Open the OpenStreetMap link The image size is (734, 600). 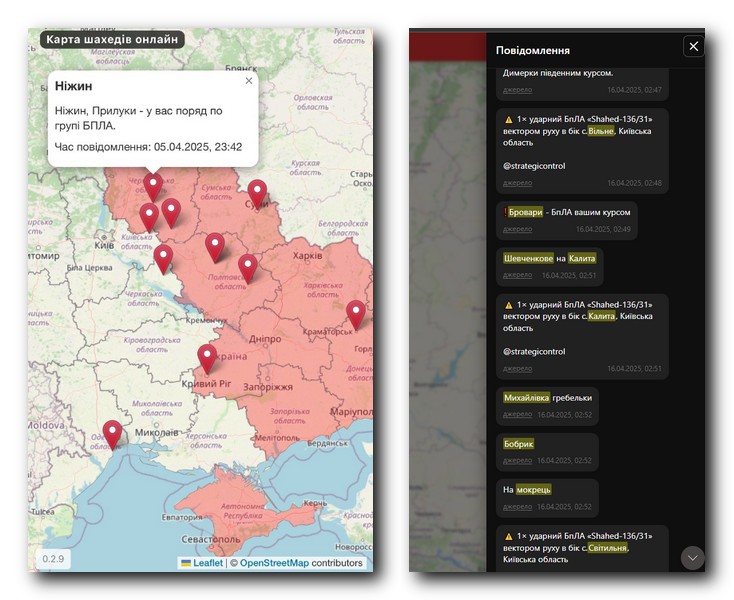[274, 563]
